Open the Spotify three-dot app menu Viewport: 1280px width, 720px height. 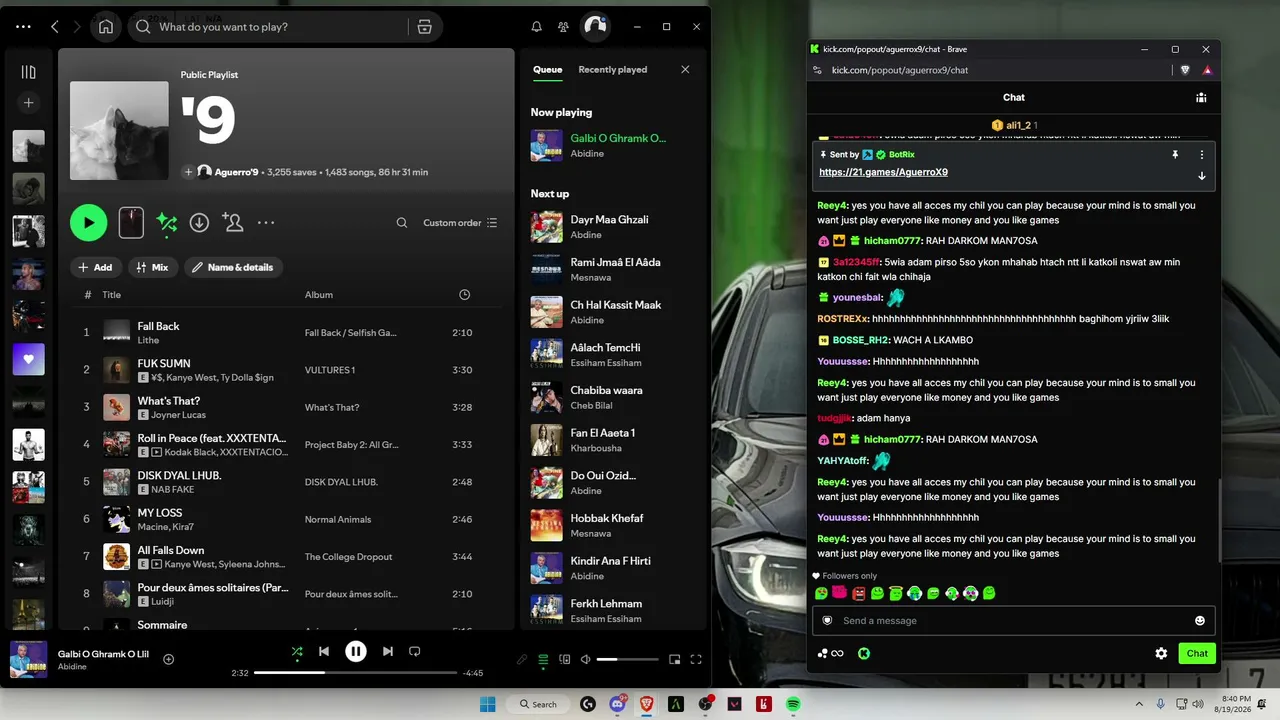[x=24, y=27]
